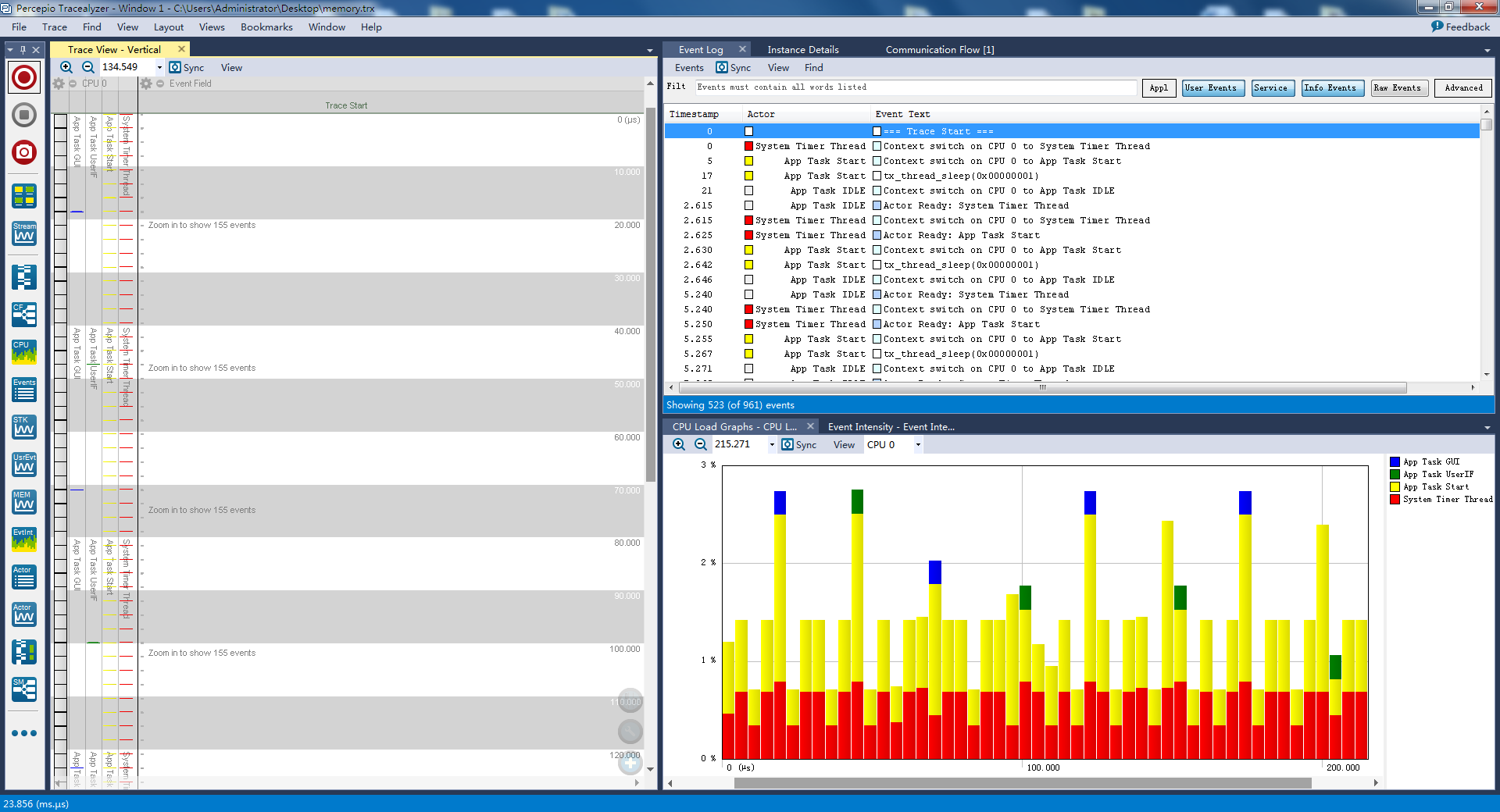Viewport: 1500px width, 812px height.
Task: Toggle the Service events filter
Action: coord(1273,88)
